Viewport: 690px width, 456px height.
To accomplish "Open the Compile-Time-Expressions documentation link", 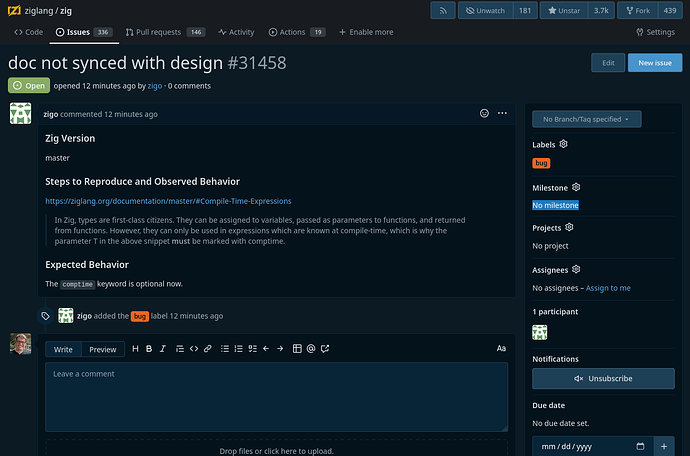I will [168, 201].
